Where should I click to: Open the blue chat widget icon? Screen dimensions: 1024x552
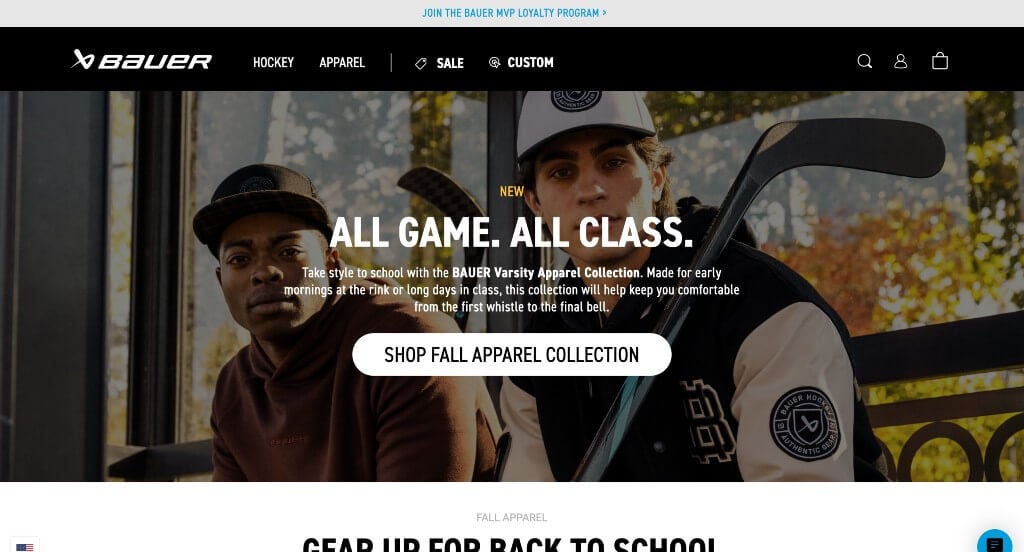[x=994, y=544]
